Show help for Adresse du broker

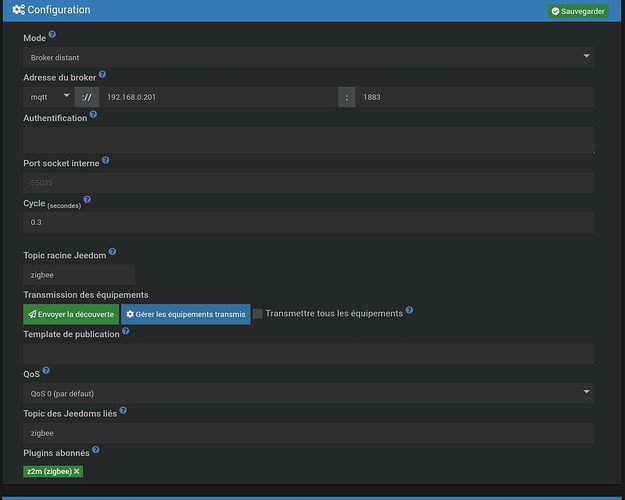tap(102, 74)
